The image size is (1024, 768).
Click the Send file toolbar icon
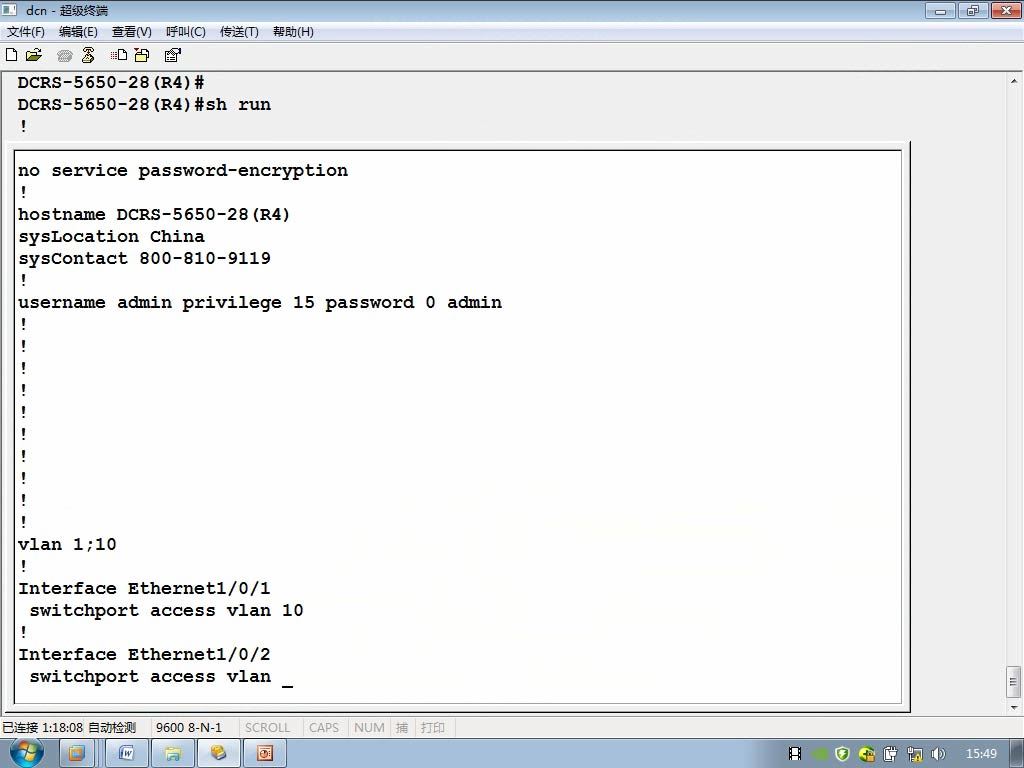pyautogui.click(x=119, y=55)
